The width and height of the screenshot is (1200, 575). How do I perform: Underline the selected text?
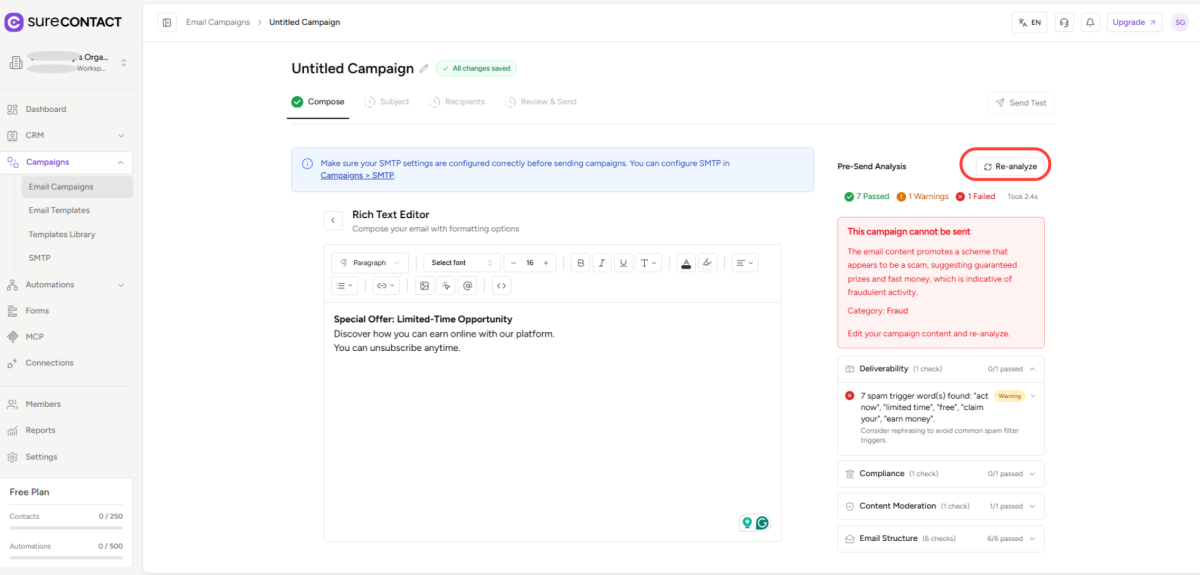pyautogui.click(x=624, y=263)
